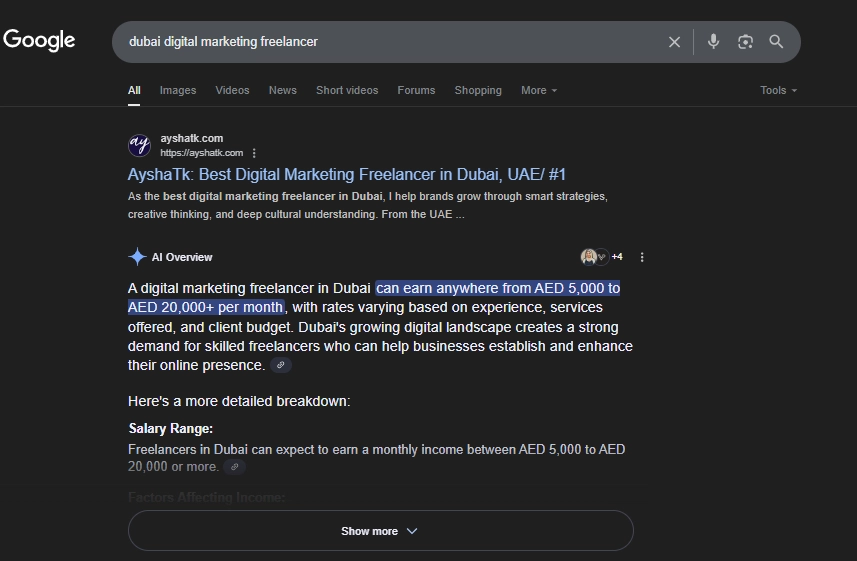857x561 pixels.
Task: Start voice search with microphone icon
Action: (713, 42)
